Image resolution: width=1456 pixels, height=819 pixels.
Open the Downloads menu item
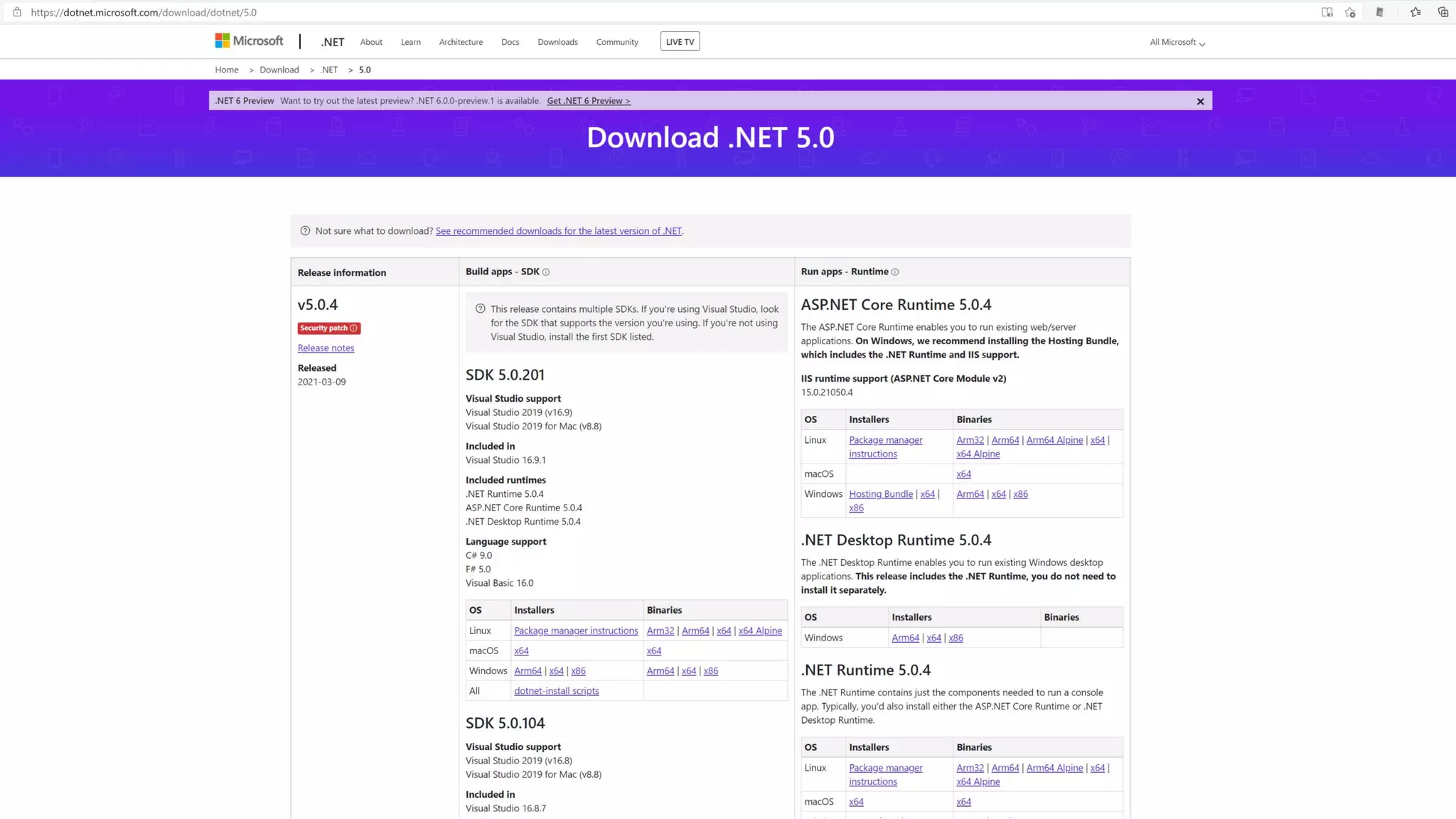click(557, 42)
